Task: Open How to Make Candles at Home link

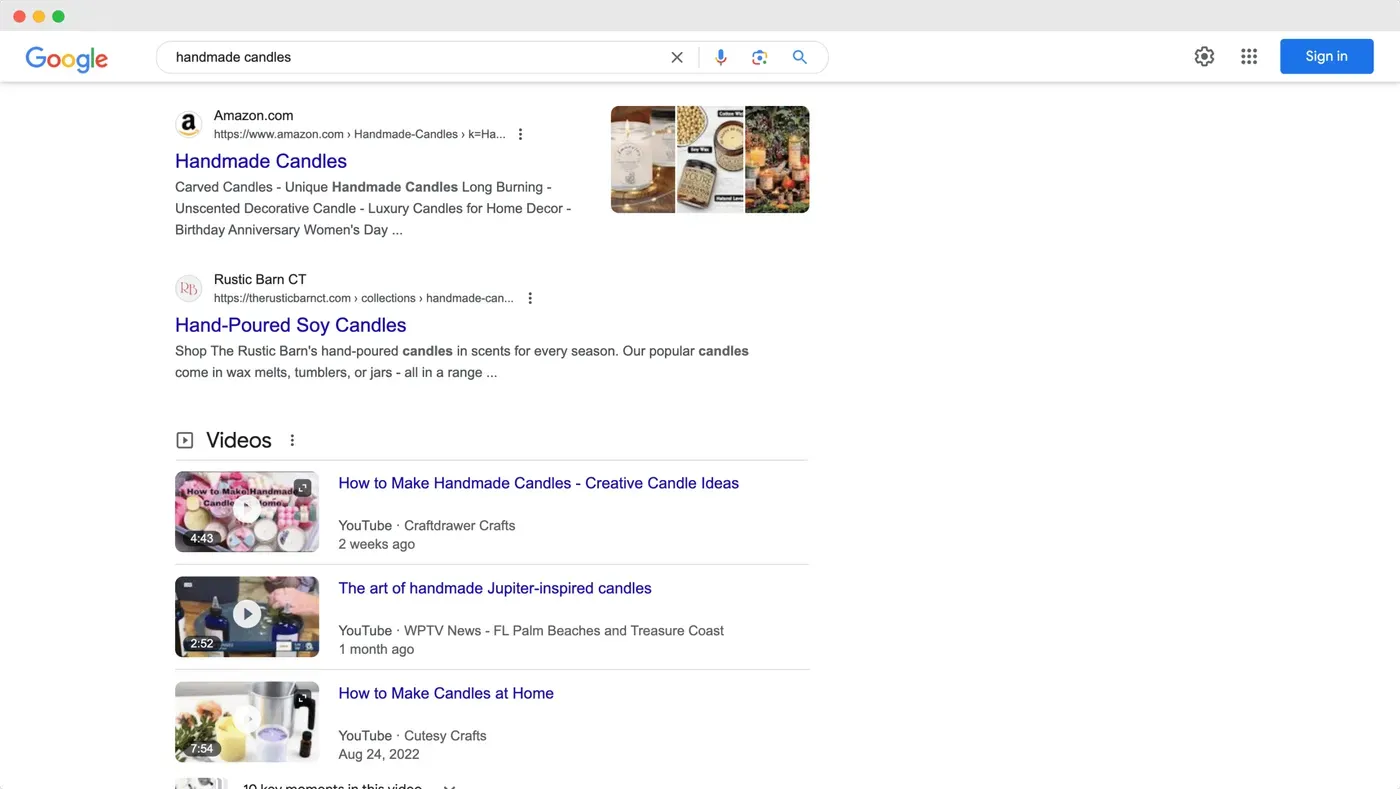Action: click(446, 693)
